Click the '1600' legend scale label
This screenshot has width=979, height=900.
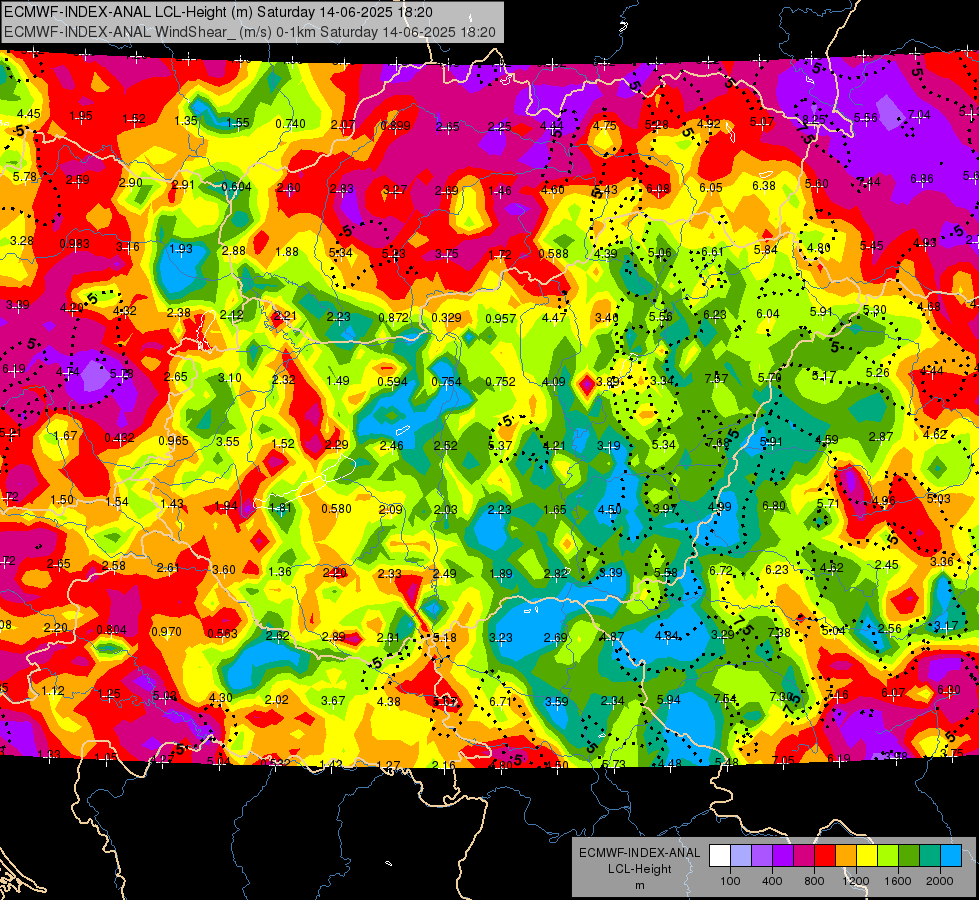pos(898,881)
